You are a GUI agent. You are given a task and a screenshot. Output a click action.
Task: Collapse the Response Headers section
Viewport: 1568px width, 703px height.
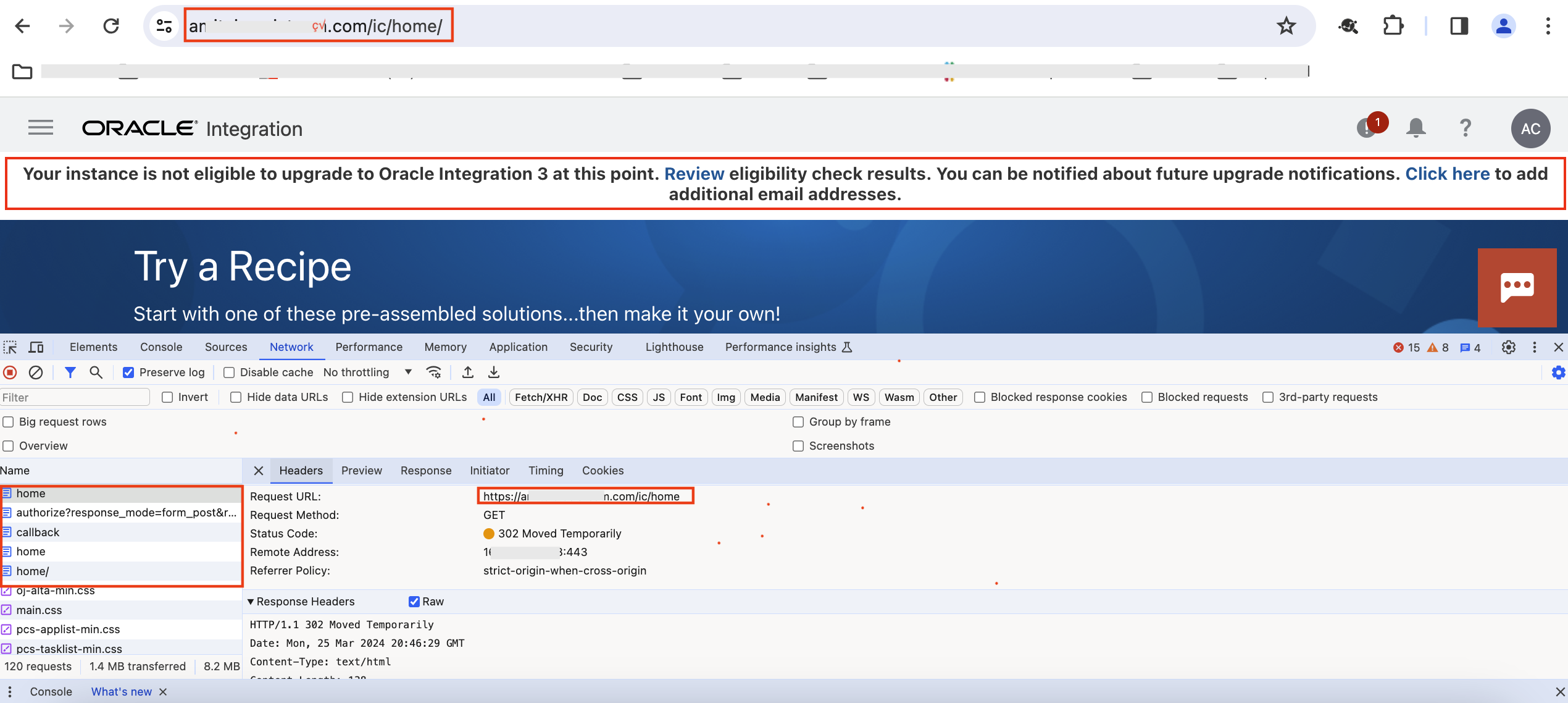251,601
